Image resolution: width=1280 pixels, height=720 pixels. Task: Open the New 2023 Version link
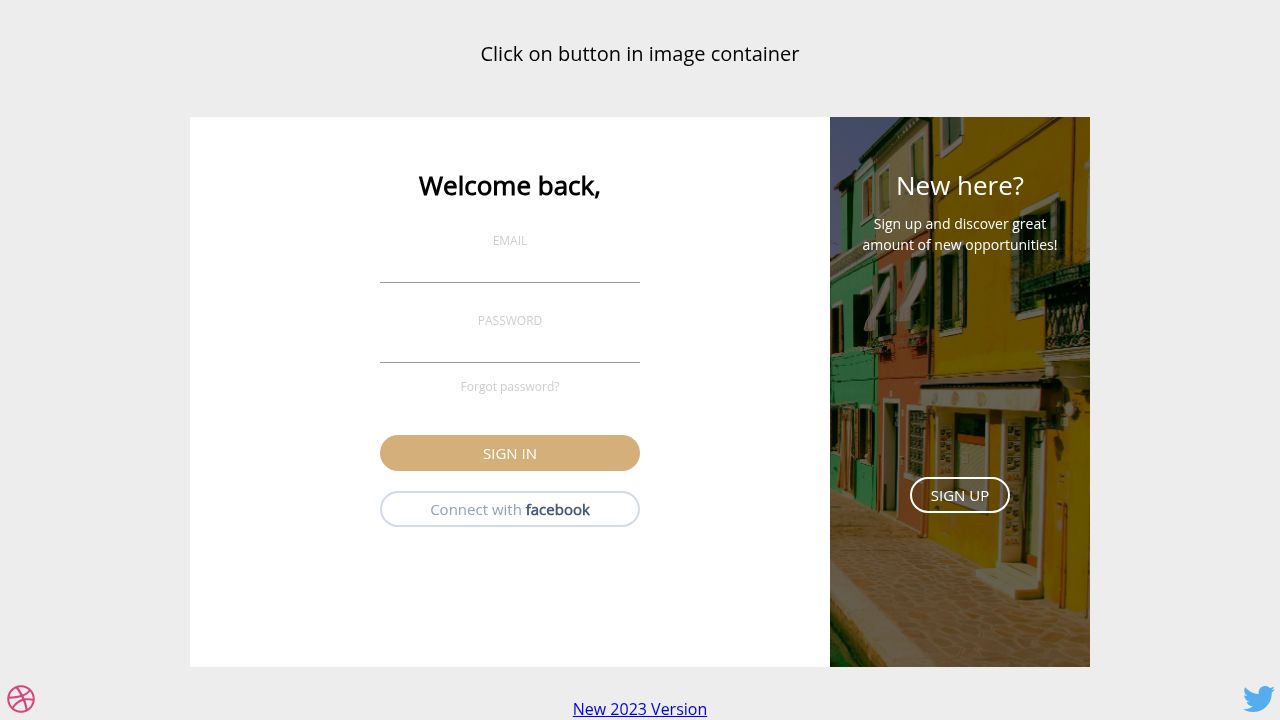[640, 709]
